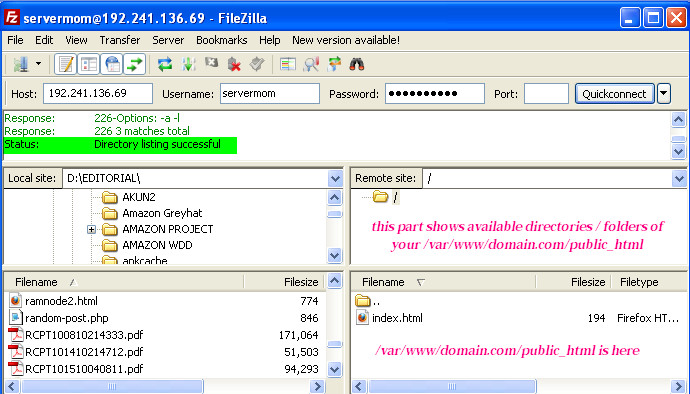690x394 pixels.
Task: Search remote files with binoculars icon
Action: pyautogui.click(x=357, y=64)
